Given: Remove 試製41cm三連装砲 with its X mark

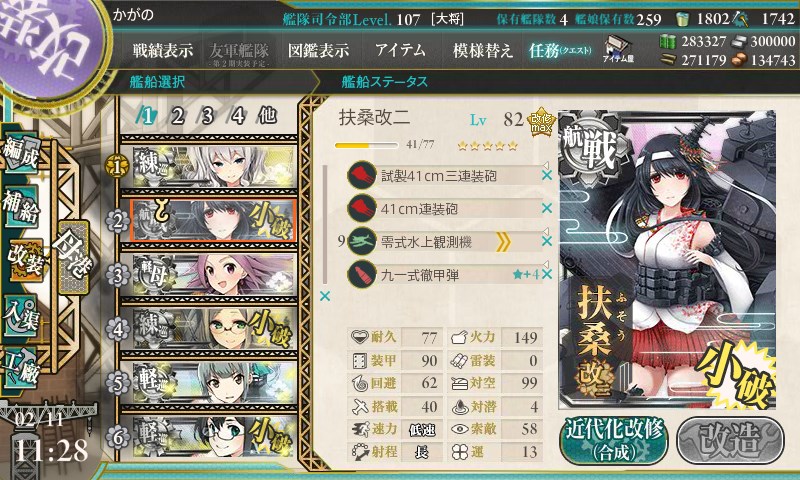Looking at the screenshot, I should [x=546, y=175].
